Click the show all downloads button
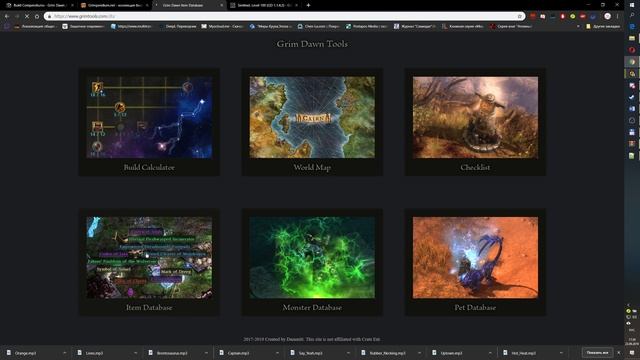640x360 pixels. 597,353
